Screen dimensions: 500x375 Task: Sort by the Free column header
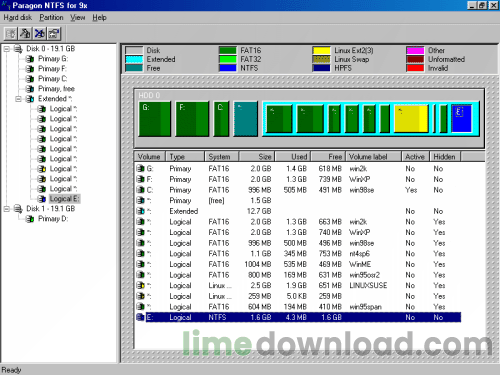pos(328,157)
